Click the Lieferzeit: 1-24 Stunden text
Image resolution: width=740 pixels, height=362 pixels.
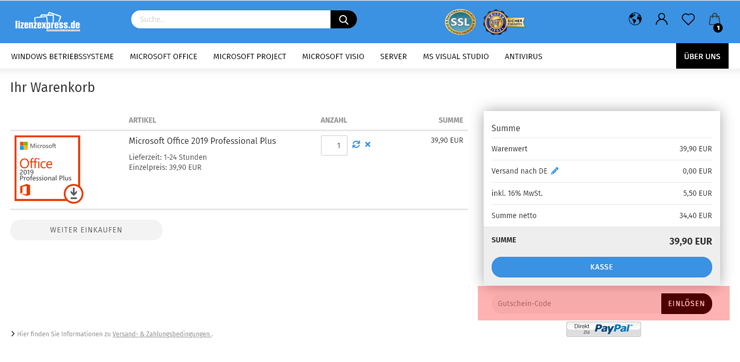tap(168, 157)
